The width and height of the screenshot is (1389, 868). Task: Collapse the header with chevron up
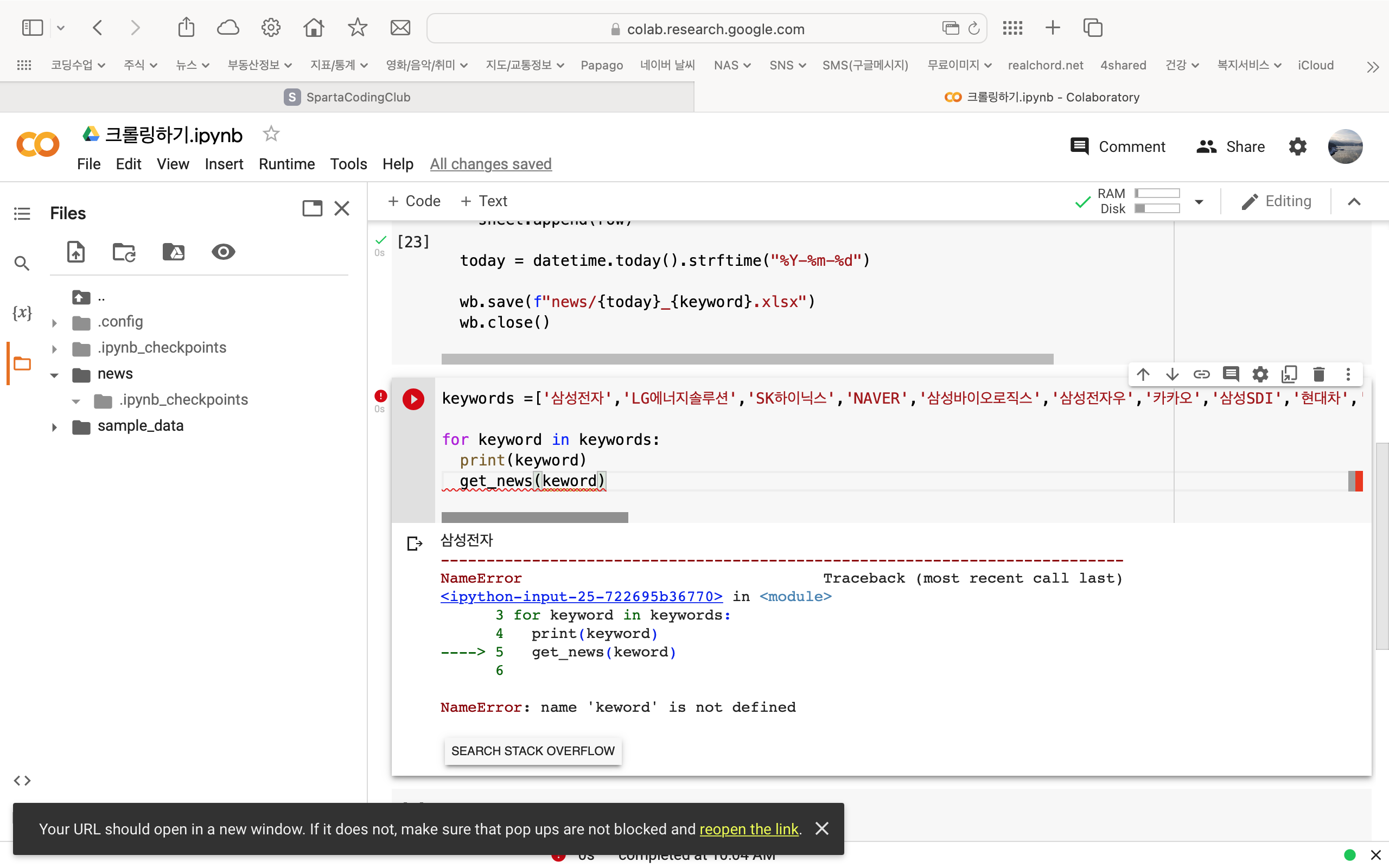coord(1354,201)
